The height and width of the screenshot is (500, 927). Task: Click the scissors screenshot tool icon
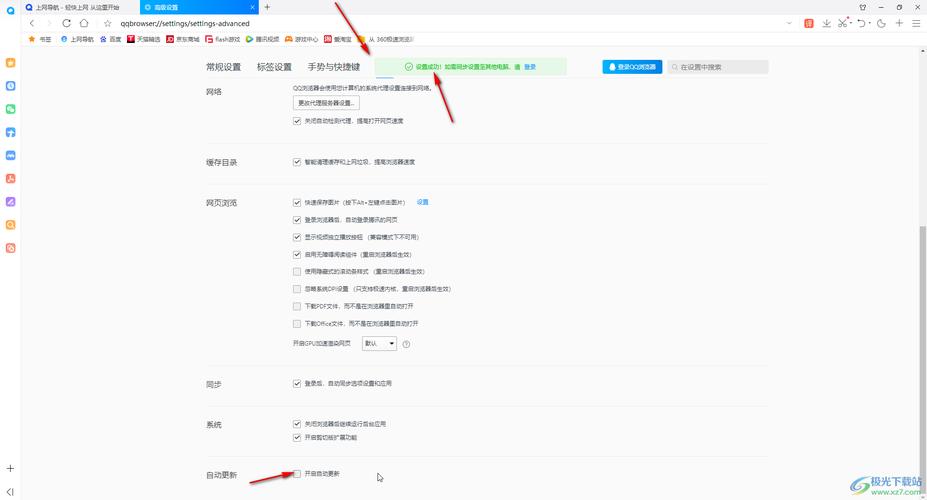[843, 23]
